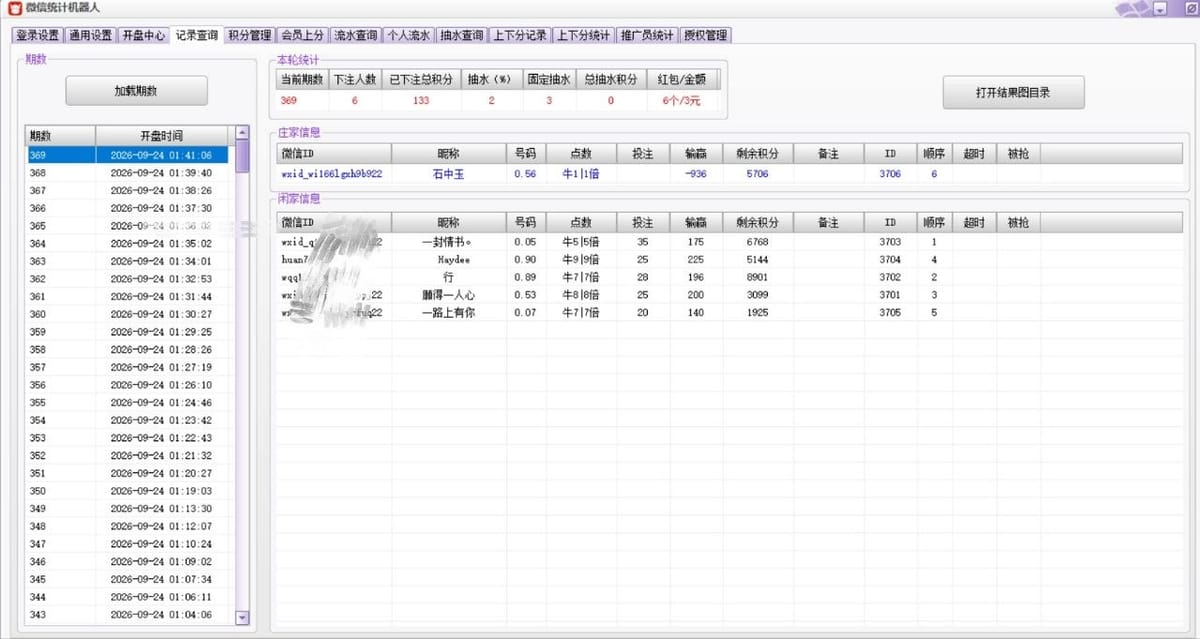
Task: Open the 个人流水 tab
Action: tap(408, 35)
